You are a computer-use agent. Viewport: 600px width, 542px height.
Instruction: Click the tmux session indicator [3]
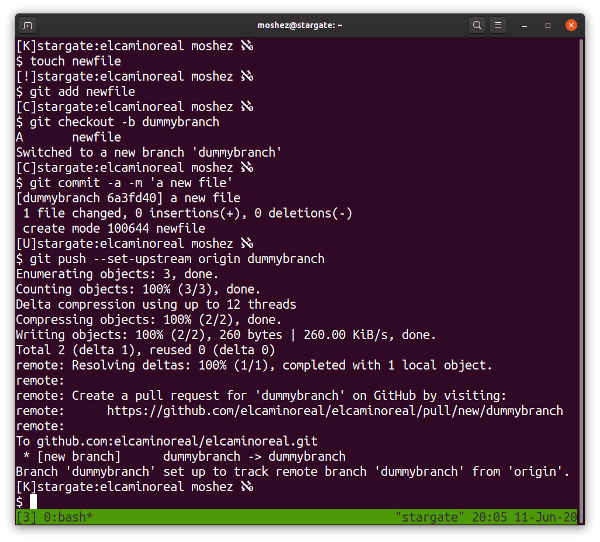point(26,517)
